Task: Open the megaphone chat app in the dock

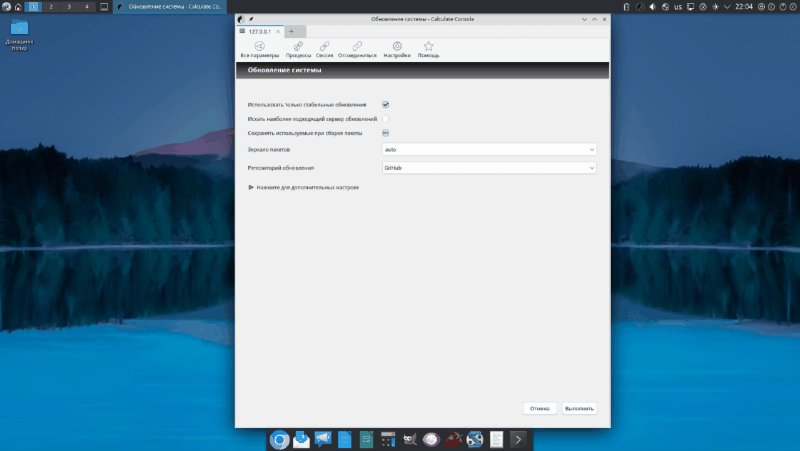Action: point(323,439)
